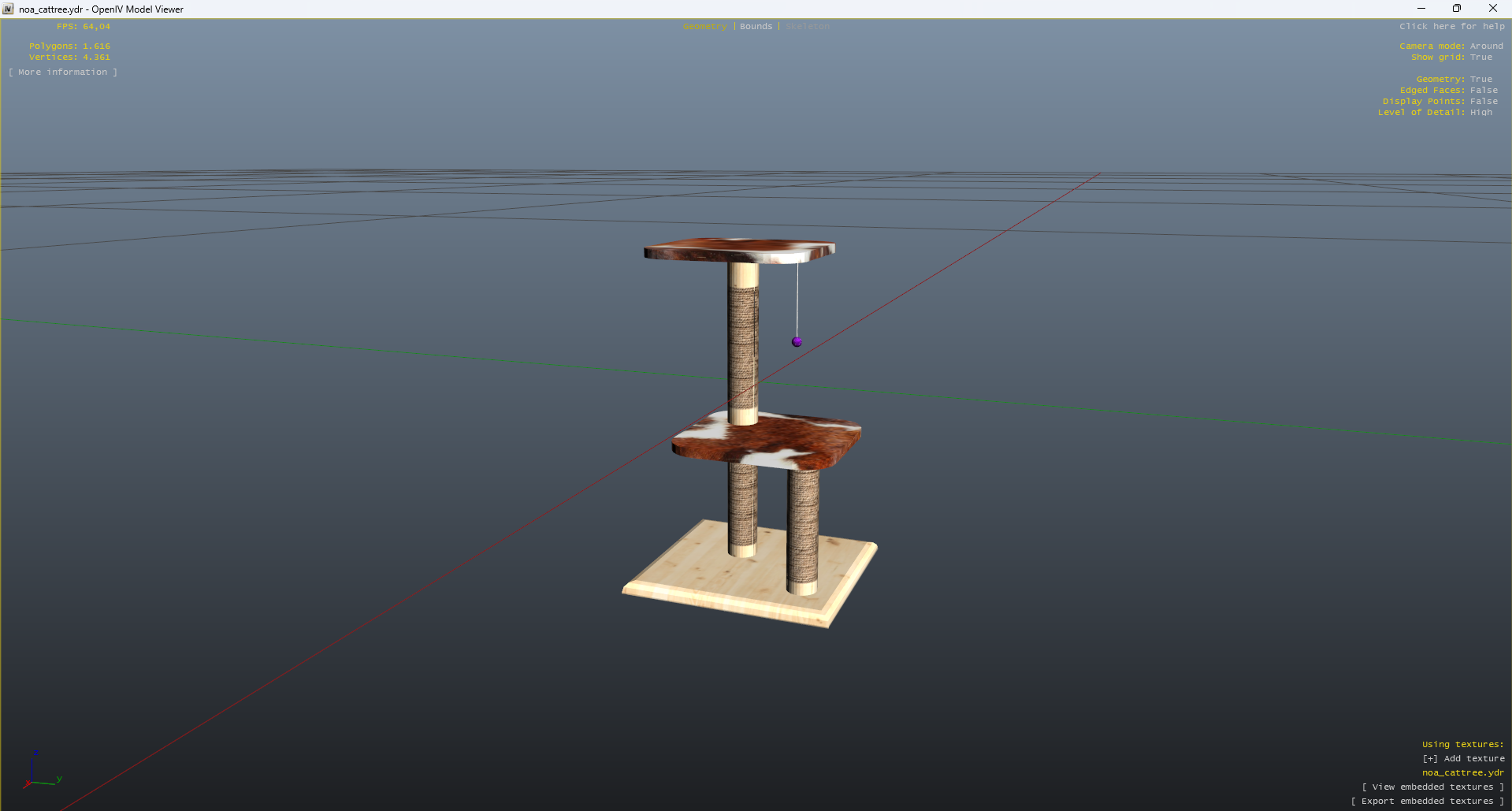
Task: Switch to the Geometry tab
Action: click(704, 27)
